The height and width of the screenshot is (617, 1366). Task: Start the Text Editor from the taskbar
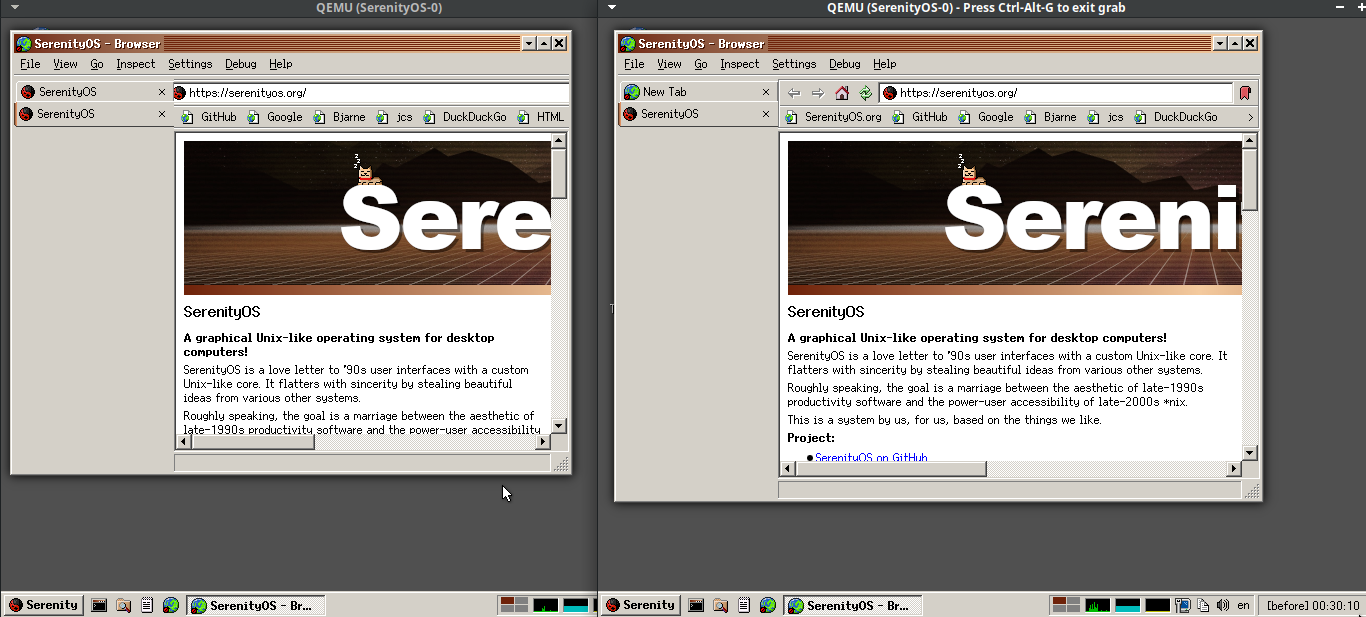[744, 604]
